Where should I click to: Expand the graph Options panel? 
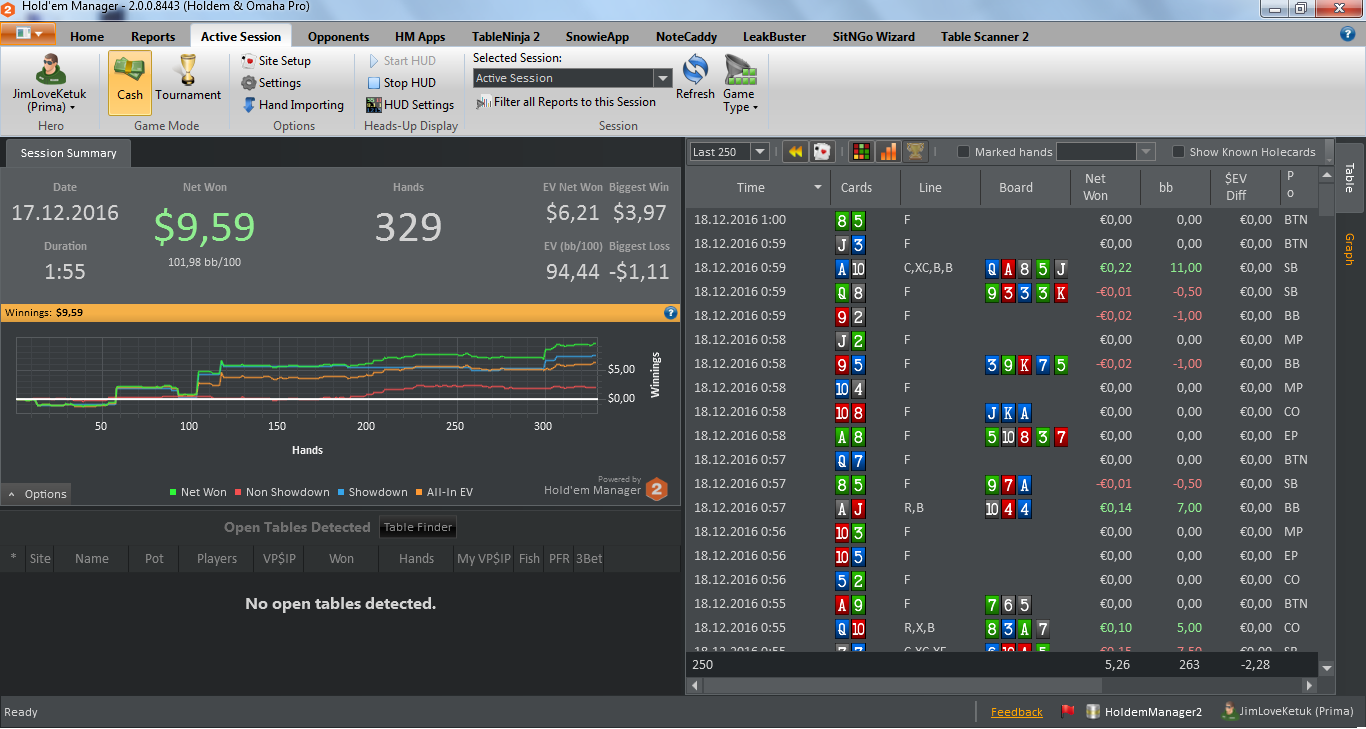click(36, 494)
